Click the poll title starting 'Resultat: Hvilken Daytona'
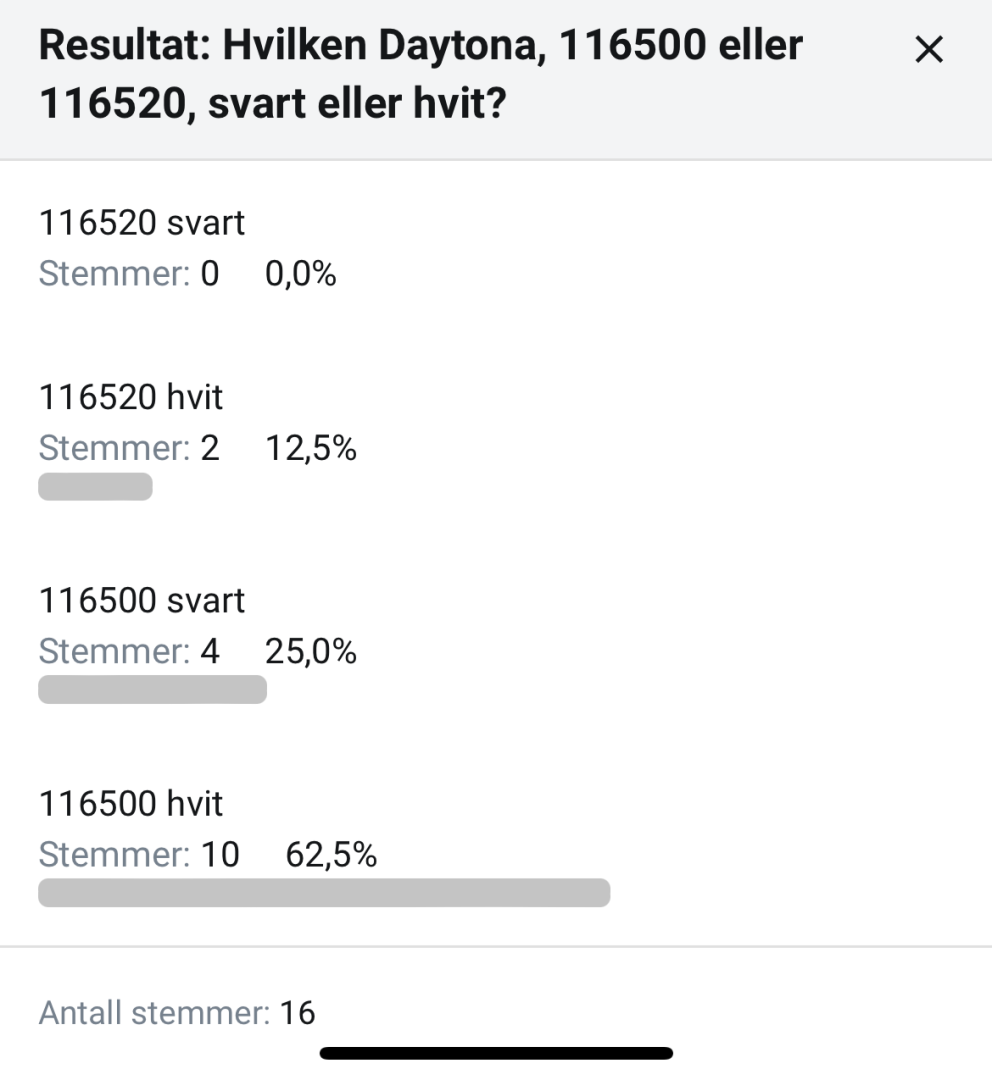Viewport: 992px width, 1080px height. click(421, 74)
